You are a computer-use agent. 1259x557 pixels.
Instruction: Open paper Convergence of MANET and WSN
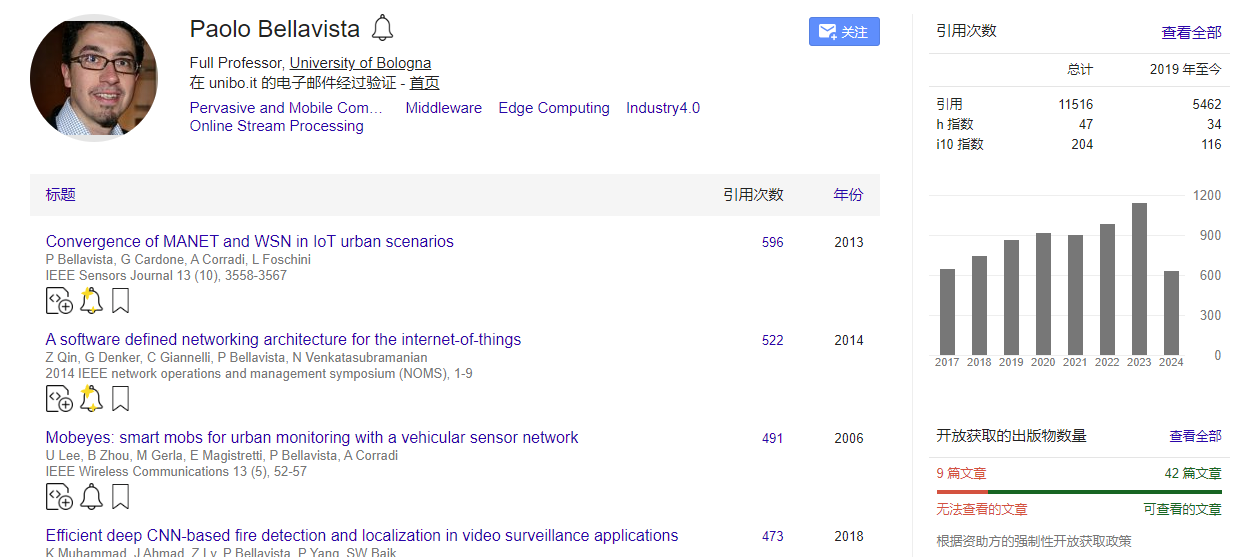point(250,241)
